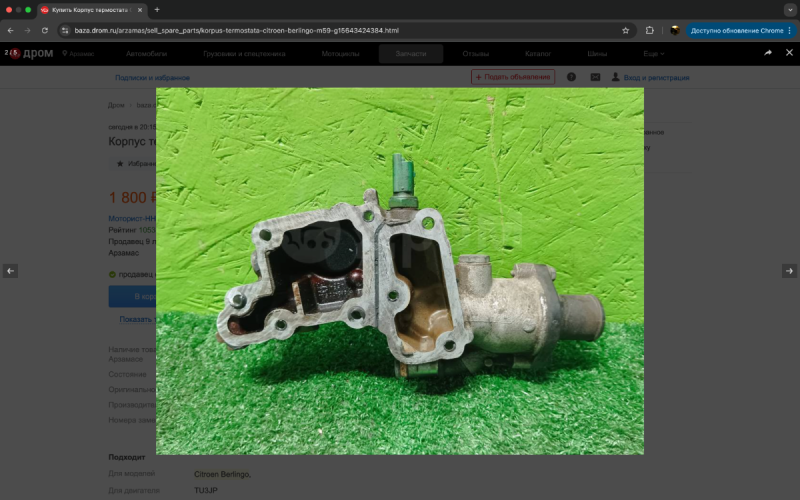The height and width of the screenshot is (500, 800).
Task: Show the next photo with right arrow
Action: tap(789, 271)
